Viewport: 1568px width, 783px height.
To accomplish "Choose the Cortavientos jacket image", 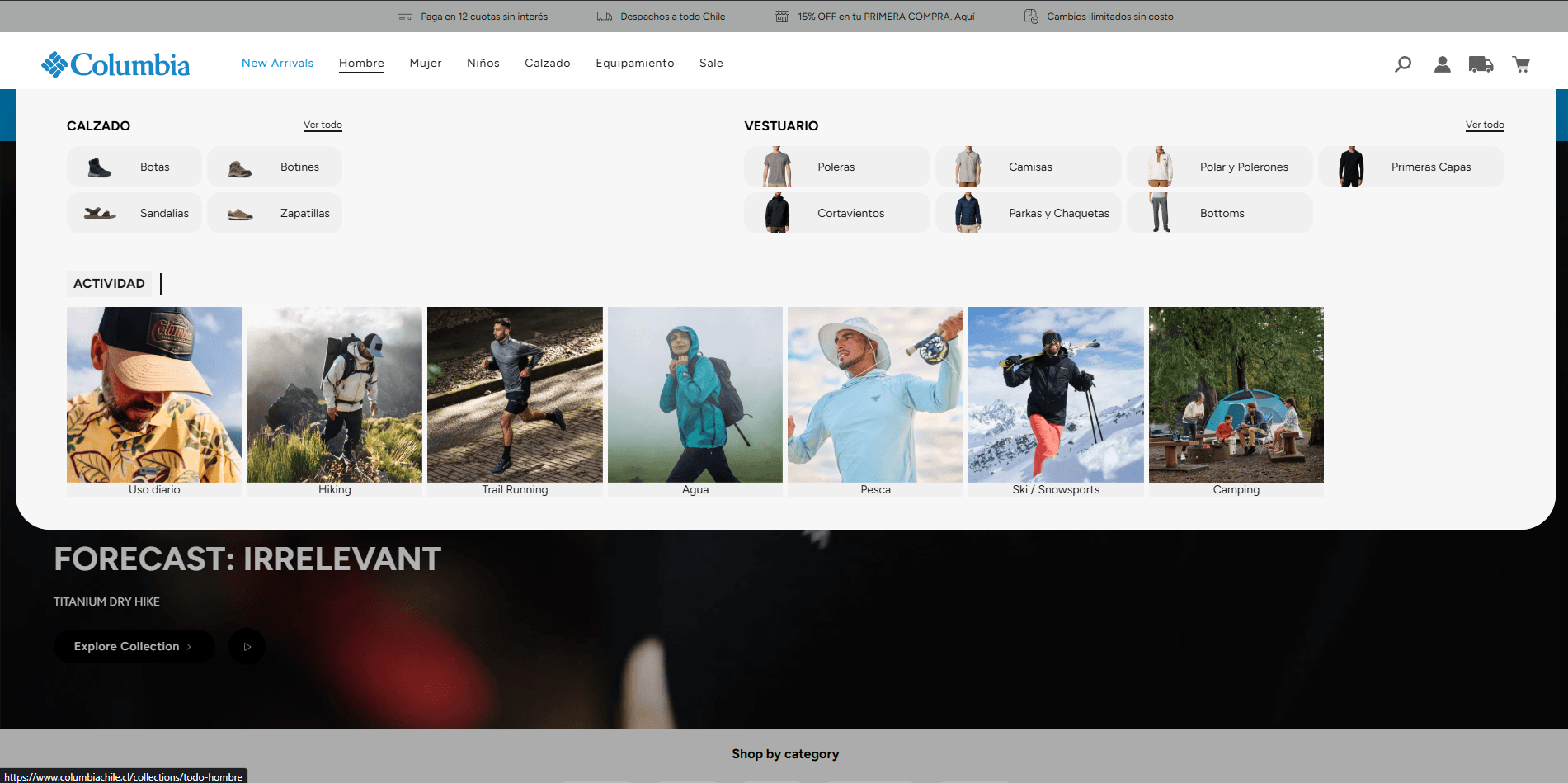I will (777, 213).
